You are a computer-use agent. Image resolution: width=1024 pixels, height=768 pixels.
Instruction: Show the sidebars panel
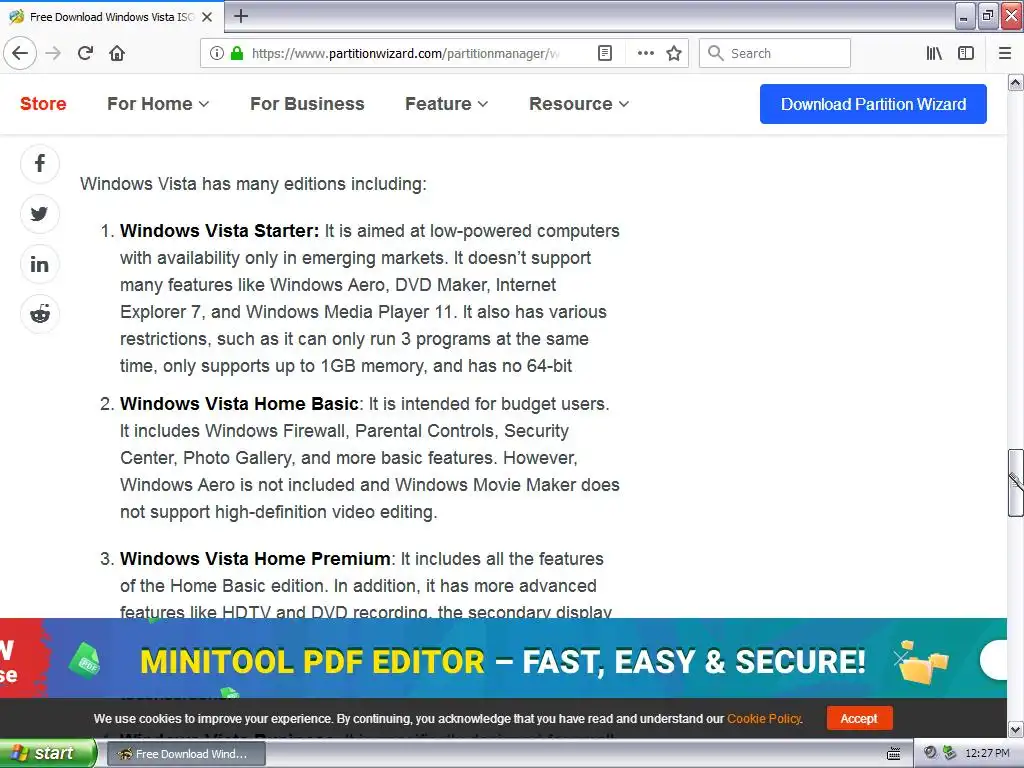coord(966,53)
